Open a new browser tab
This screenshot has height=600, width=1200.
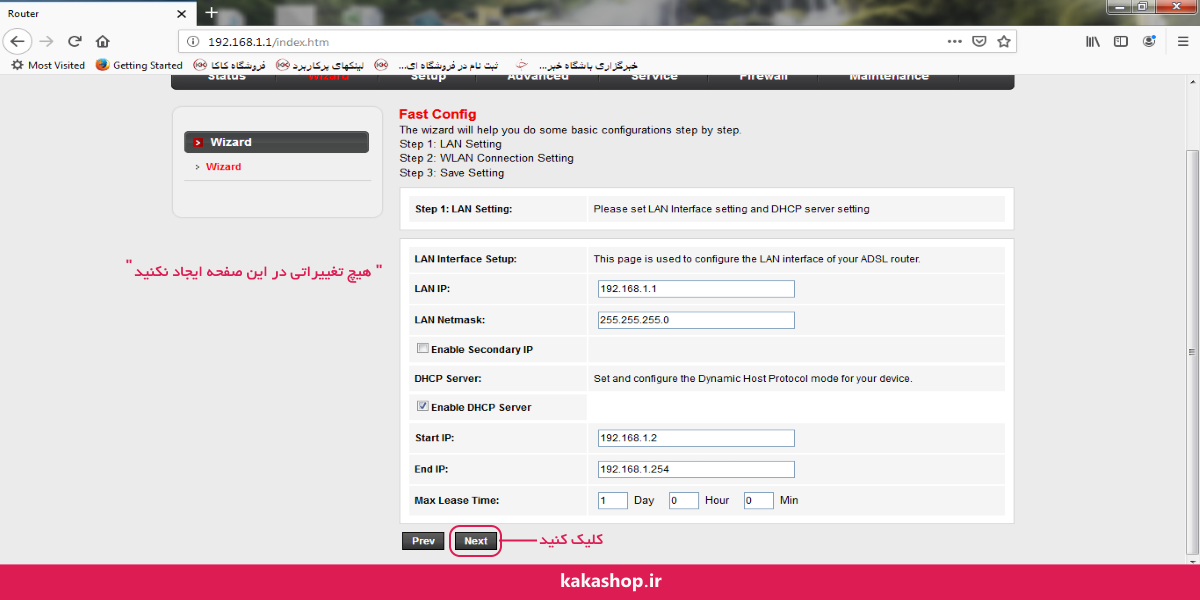tap(211, 13)
